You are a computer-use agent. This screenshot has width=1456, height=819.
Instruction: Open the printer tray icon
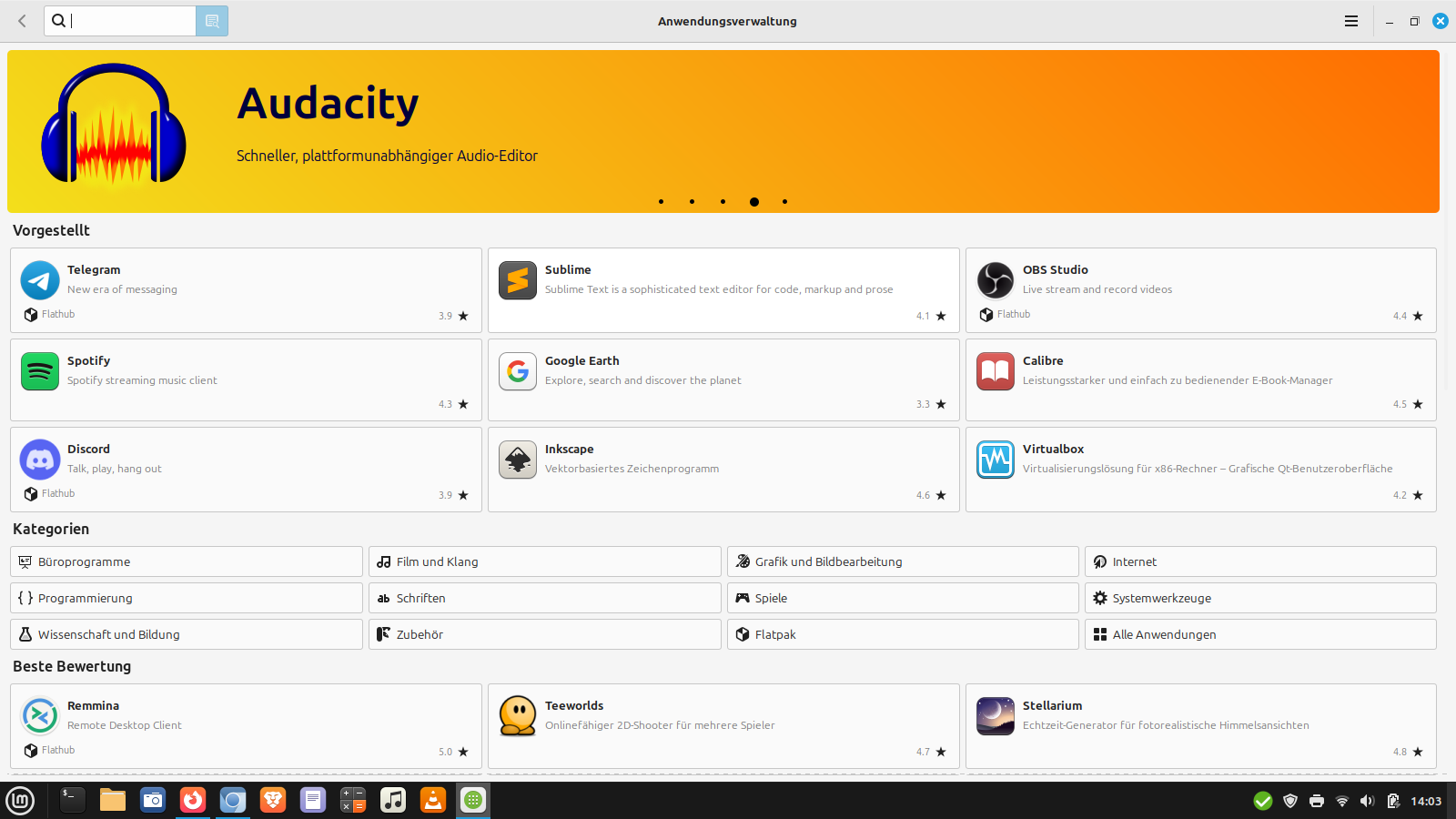click(1316, 801)
